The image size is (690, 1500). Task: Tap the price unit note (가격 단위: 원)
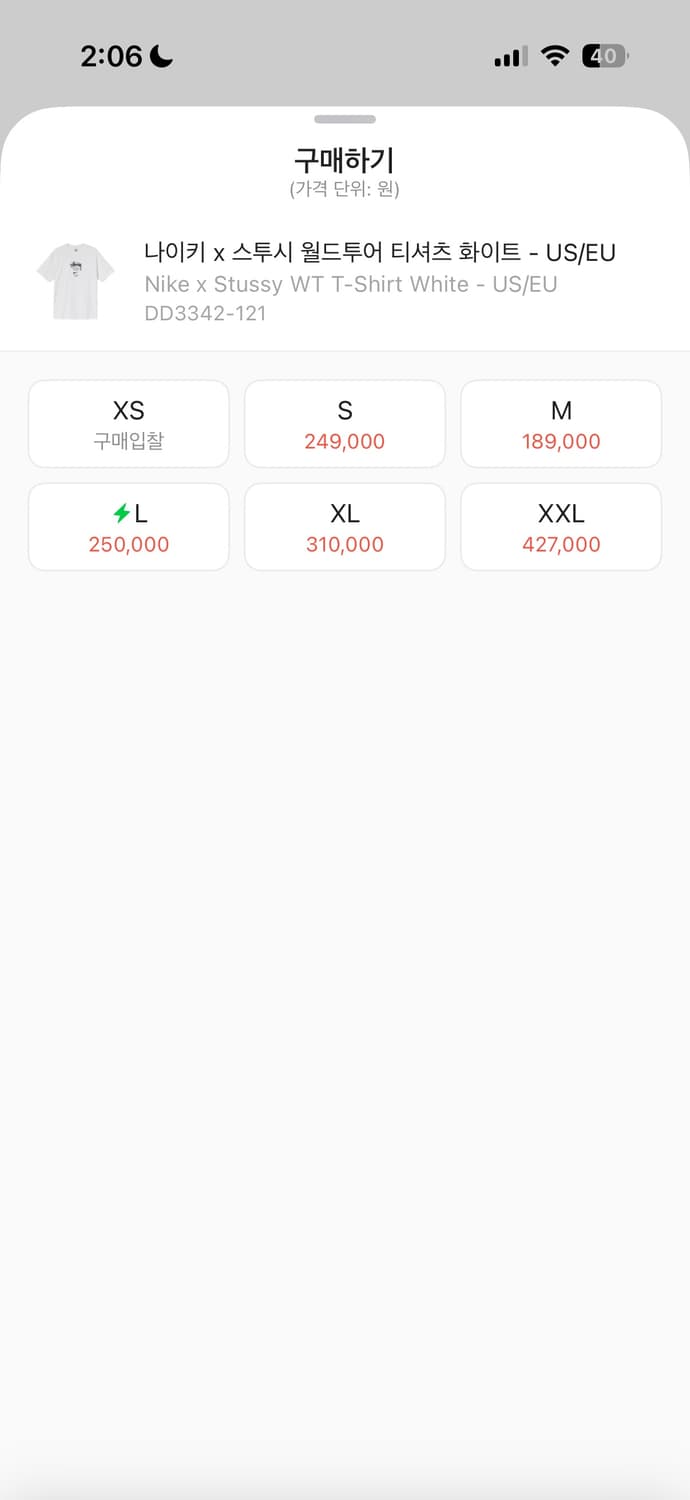pyautogui.click(x=345, y=189)
